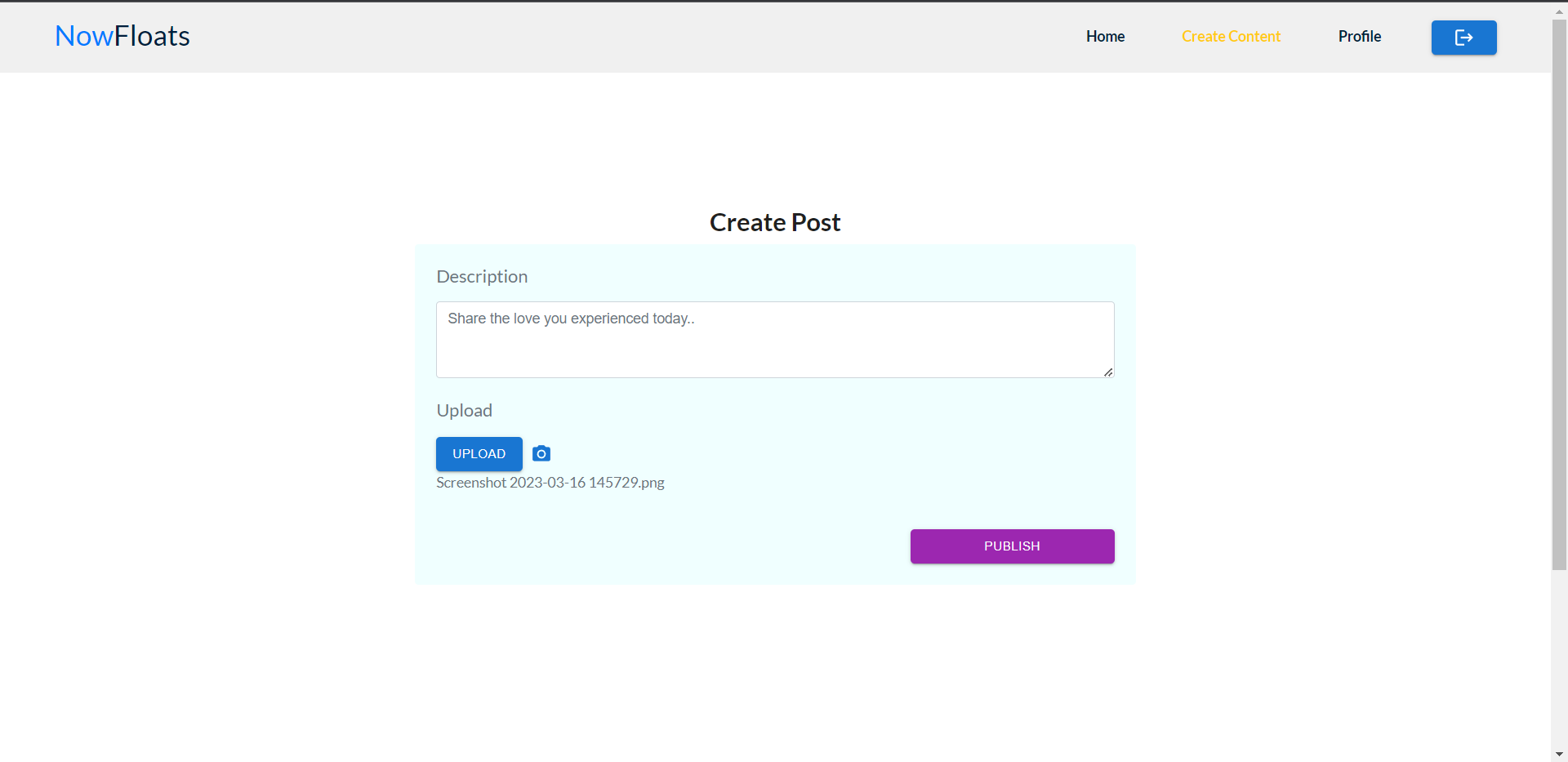Click the NowFloats logo

(x=122, y=35)
